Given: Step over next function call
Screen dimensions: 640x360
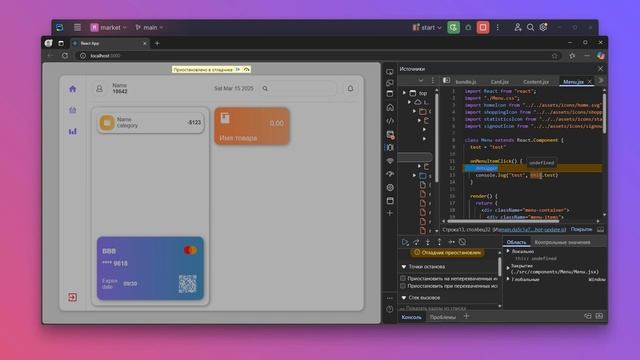Looking at the screenshot, I should pos(416,242).
